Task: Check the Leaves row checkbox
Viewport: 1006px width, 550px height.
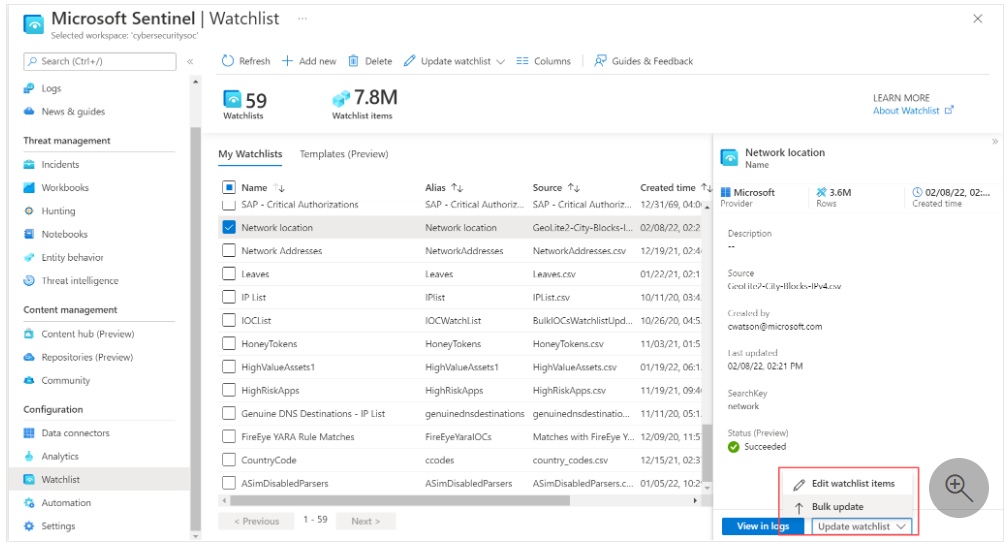Action: 228,273
